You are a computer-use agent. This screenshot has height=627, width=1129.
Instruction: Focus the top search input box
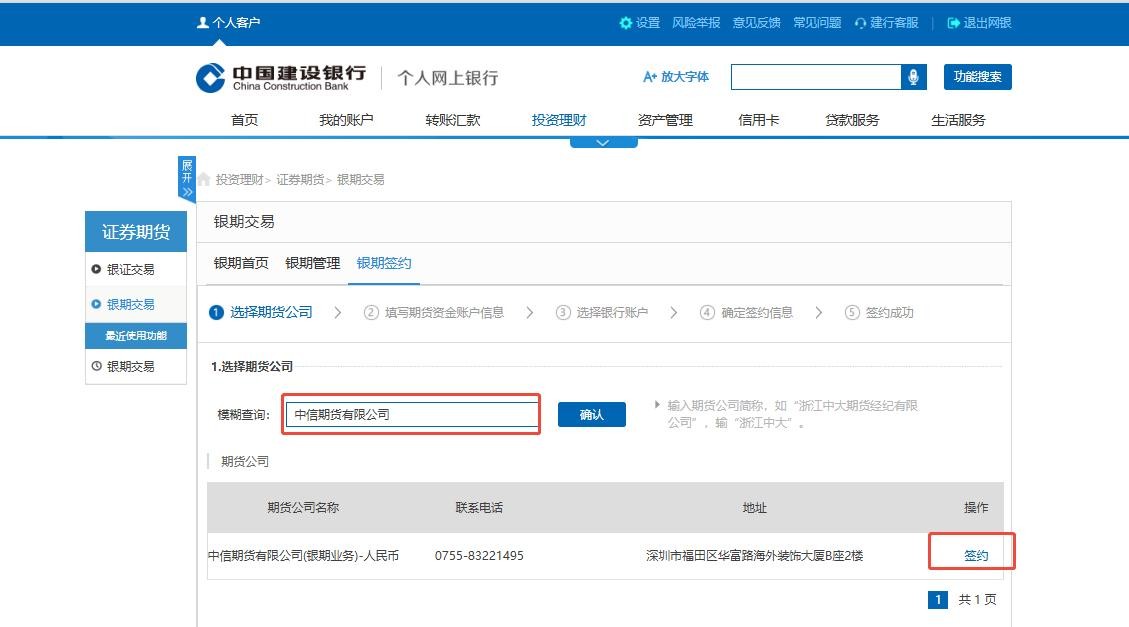pyautogui.click(x=816, y=77)
